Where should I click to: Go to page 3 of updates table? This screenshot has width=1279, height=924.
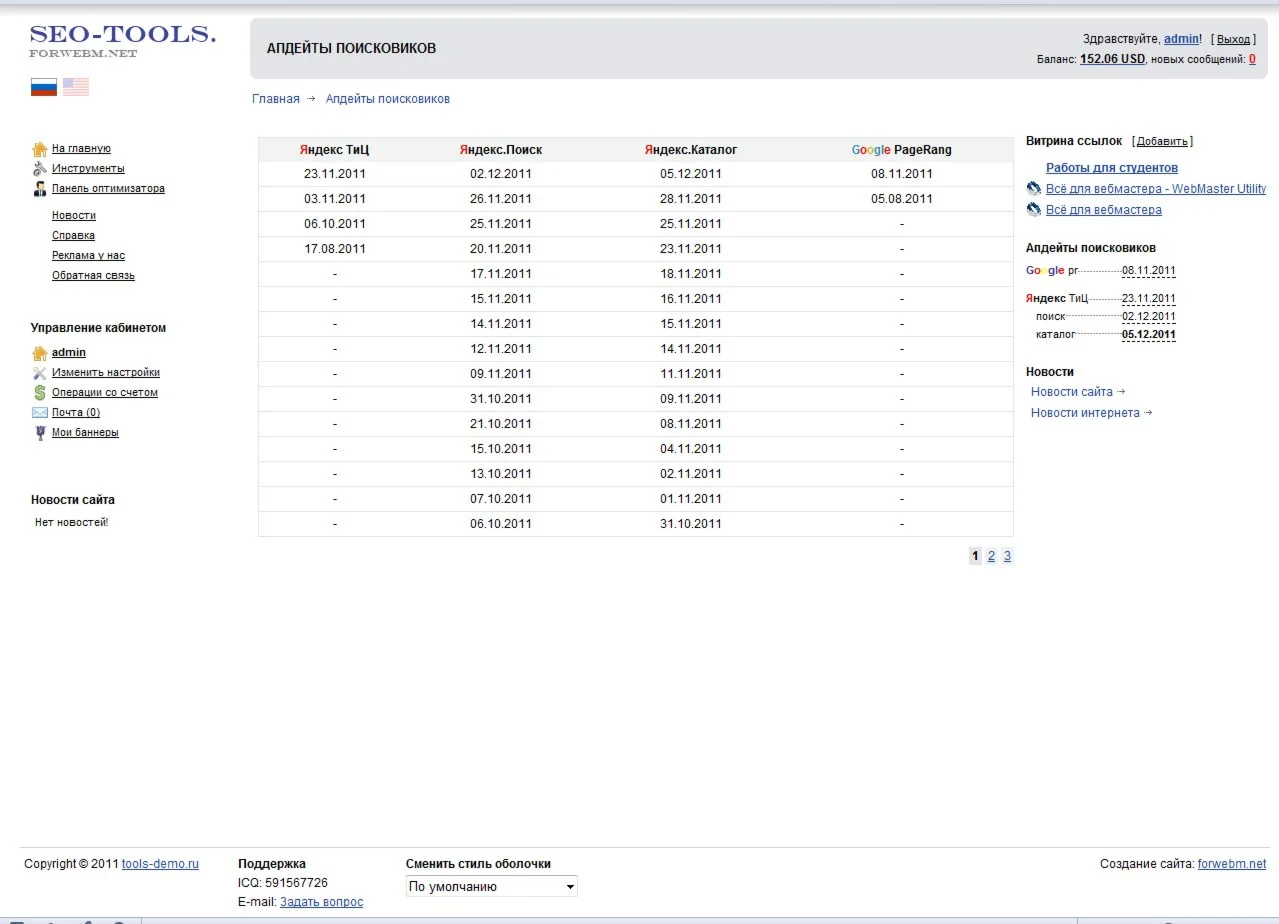1007,557
